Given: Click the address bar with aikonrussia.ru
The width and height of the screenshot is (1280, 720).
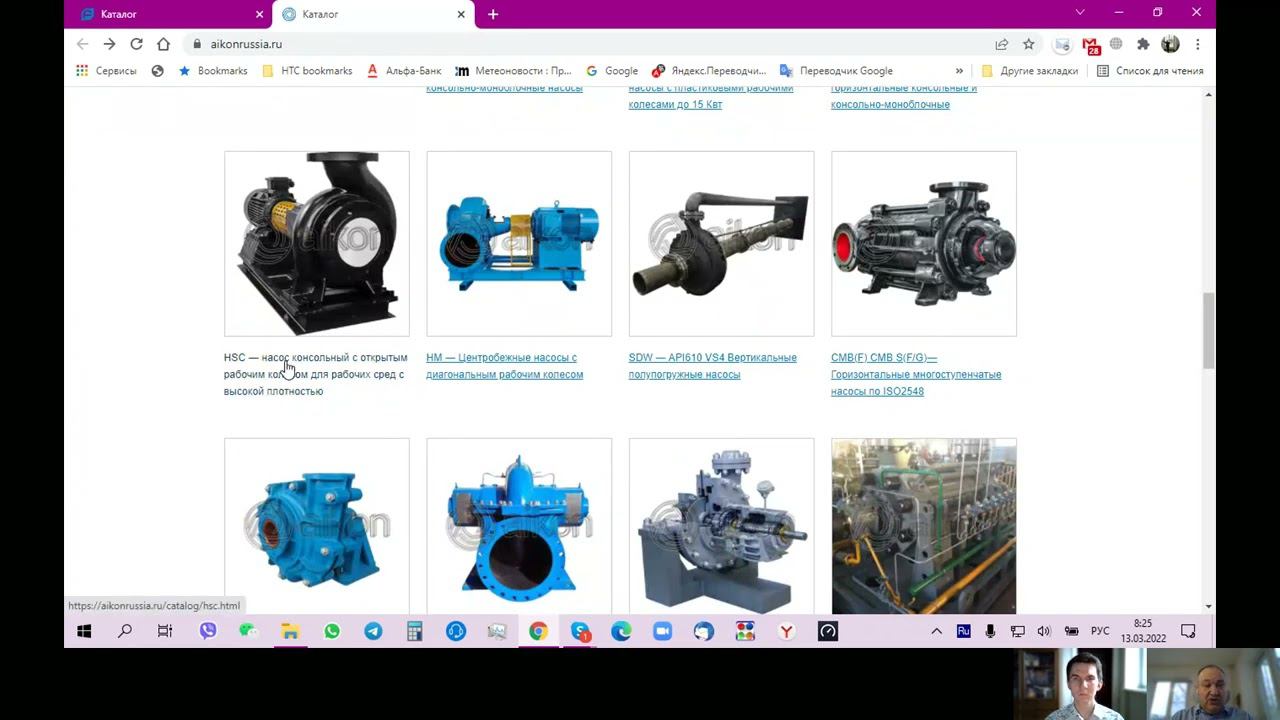Looking at the screenshot, I should [x=590, y=44].
